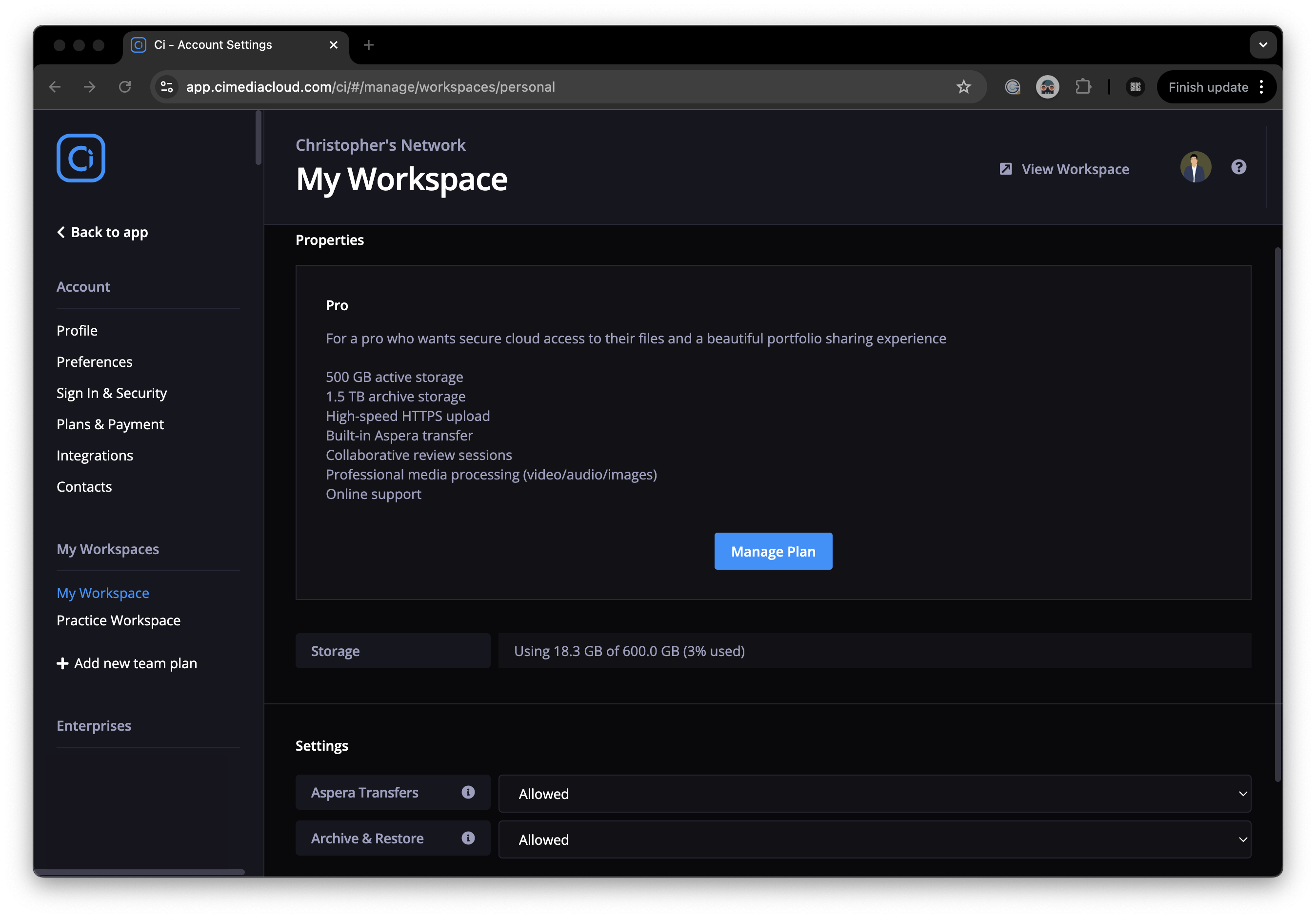
Task: Click the Ci - Account Settings tab
Action: tap(236, 45)
